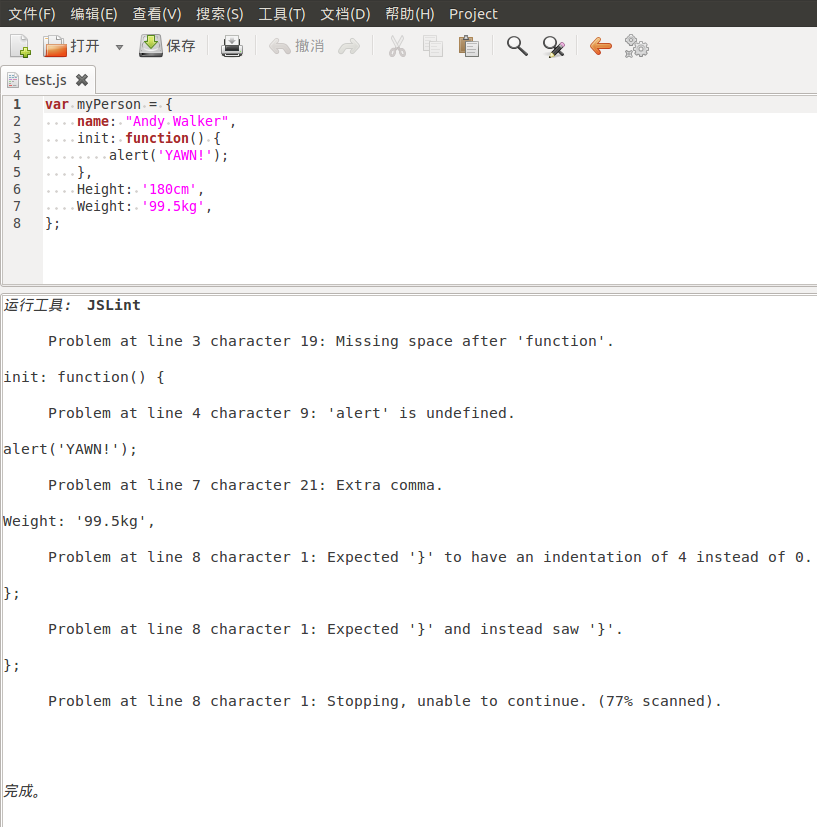Screen dimensions: 817x827
Task: Open the 文档(D) menu
Action: pyautogui.click(x=345, y=14)
